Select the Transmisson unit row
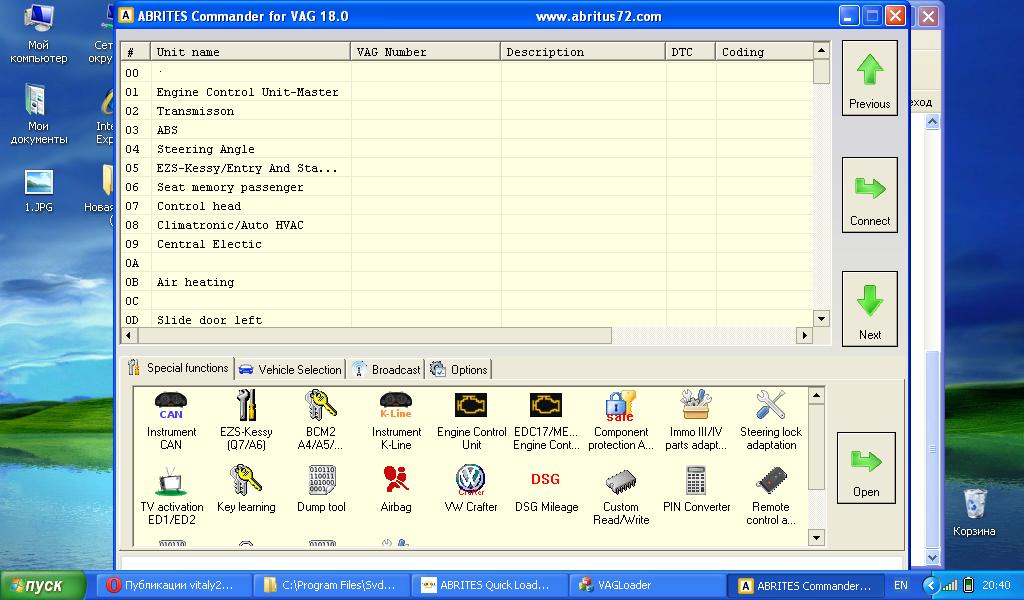This screenshot has height=600, width=1024. (x=467, y=111)
